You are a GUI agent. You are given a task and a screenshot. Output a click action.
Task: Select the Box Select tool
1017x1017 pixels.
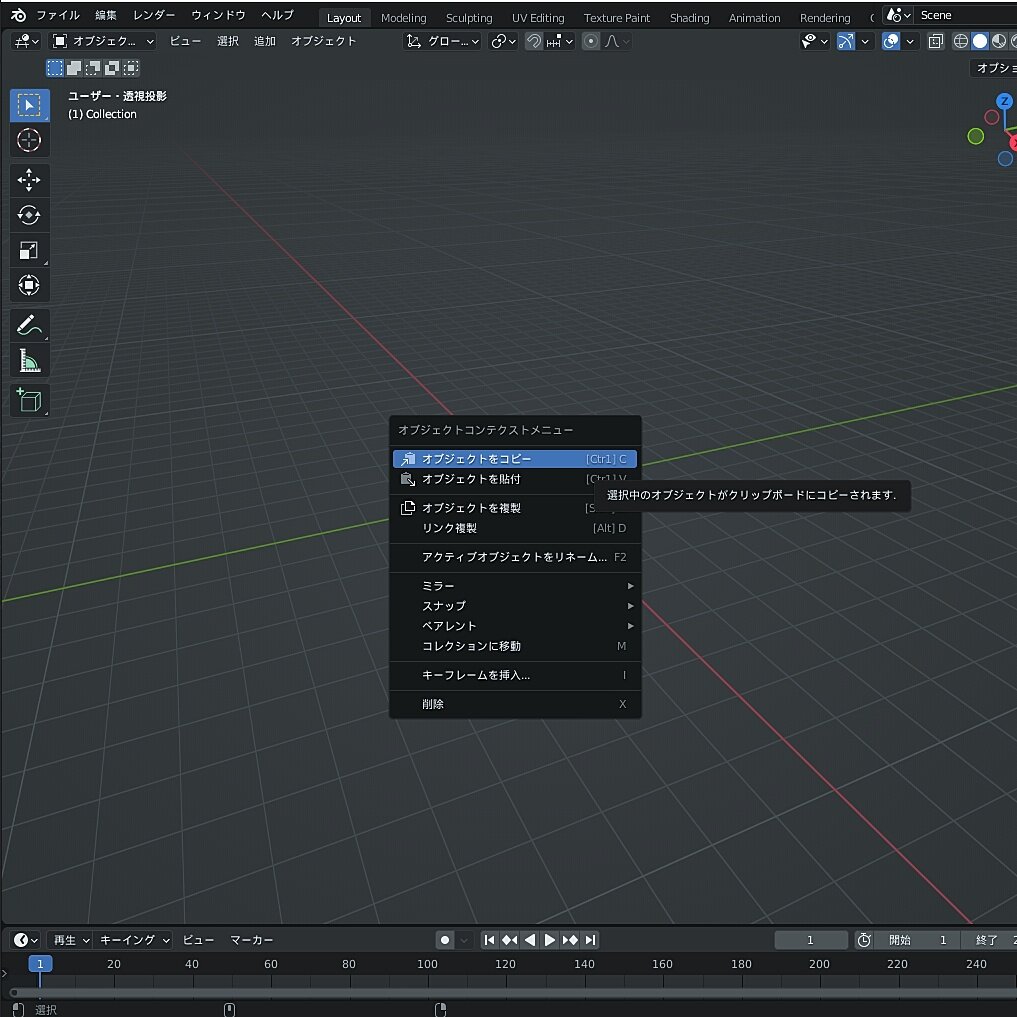tap(29, 105)
